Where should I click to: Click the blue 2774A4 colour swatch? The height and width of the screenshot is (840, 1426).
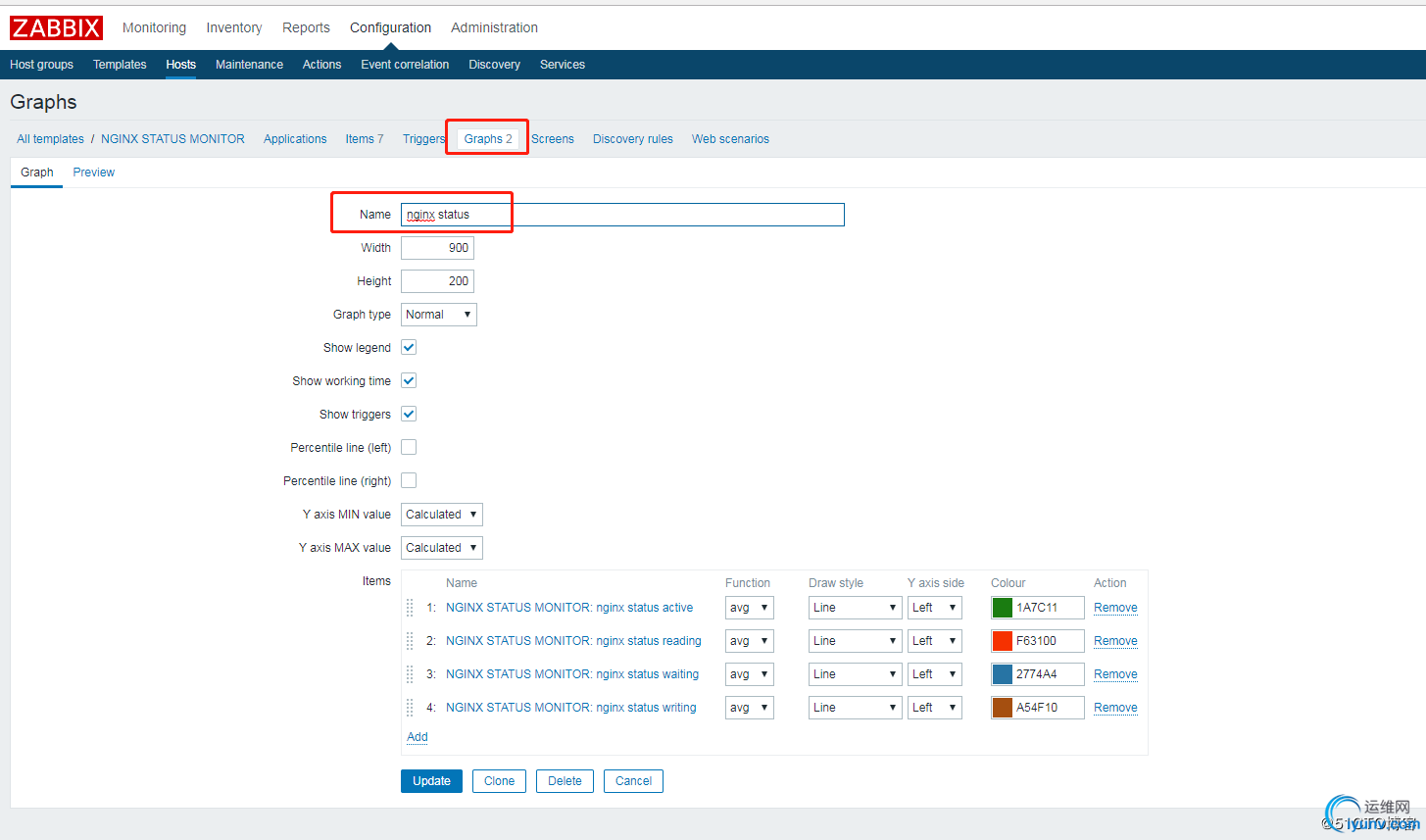1002,674
